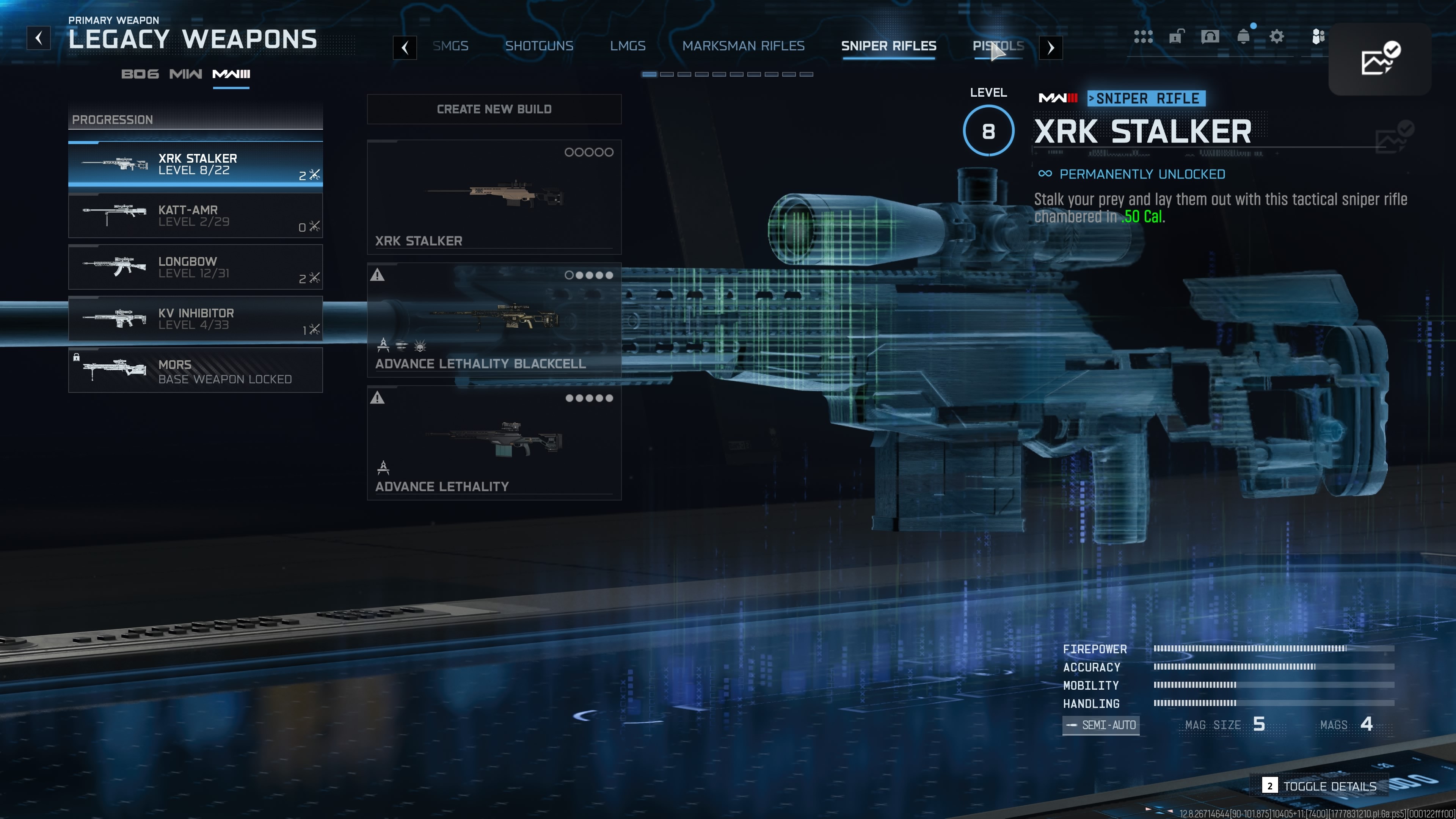Click the lone compass icon on the bottom build card
This screenshot has height=819, width=1456.
pos(383,468)
